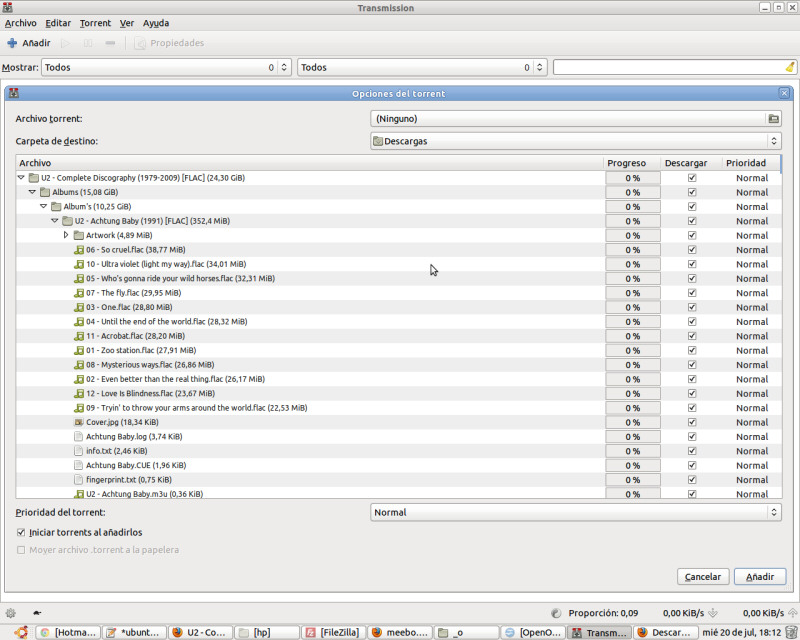Collapse the 'Albums (15,08 GiB)' folder

point(32,192)
